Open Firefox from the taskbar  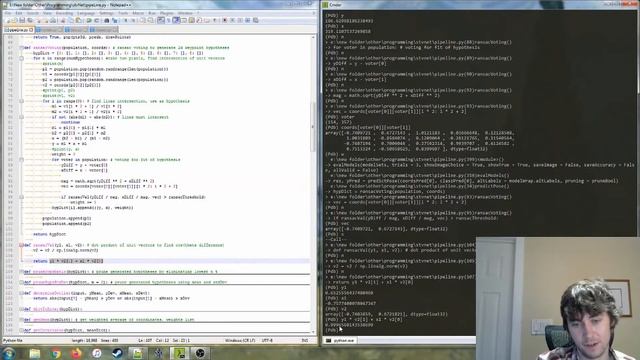click(x=76, y=353)
